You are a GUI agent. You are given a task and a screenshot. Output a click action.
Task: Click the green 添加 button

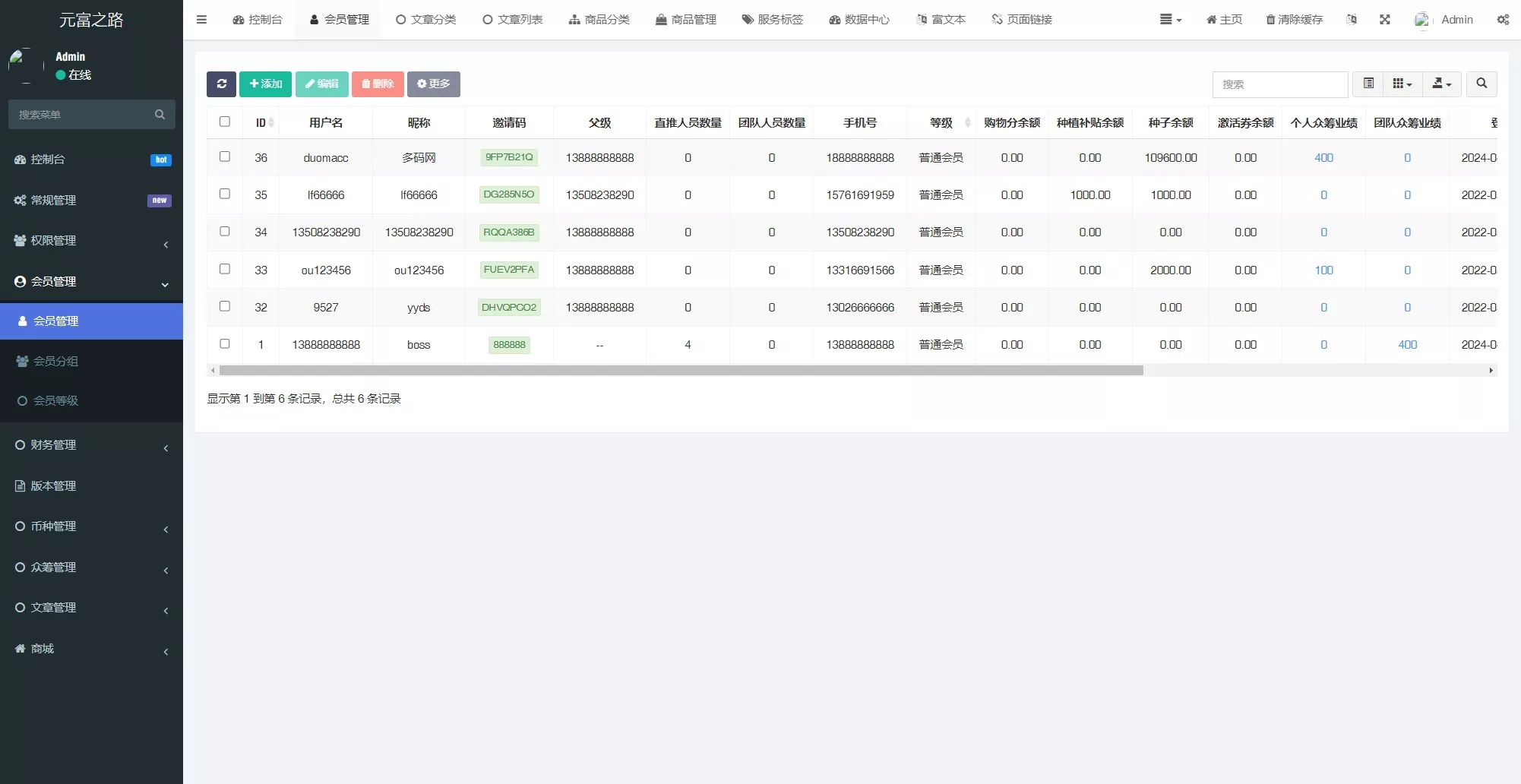pyautogui.click(x=265, y=84)
